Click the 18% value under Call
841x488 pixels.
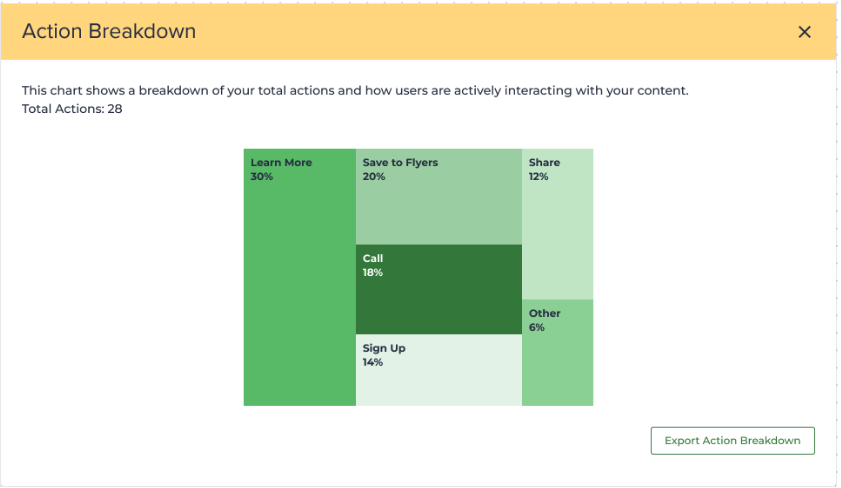click(373, 273)
